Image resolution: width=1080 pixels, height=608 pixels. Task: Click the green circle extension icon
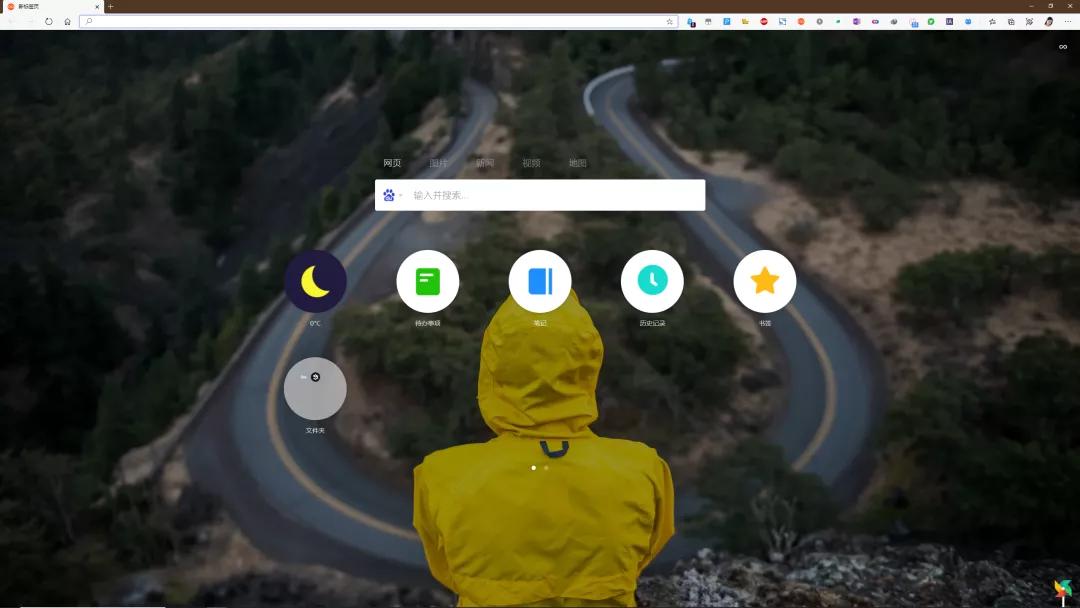point(931,21)
